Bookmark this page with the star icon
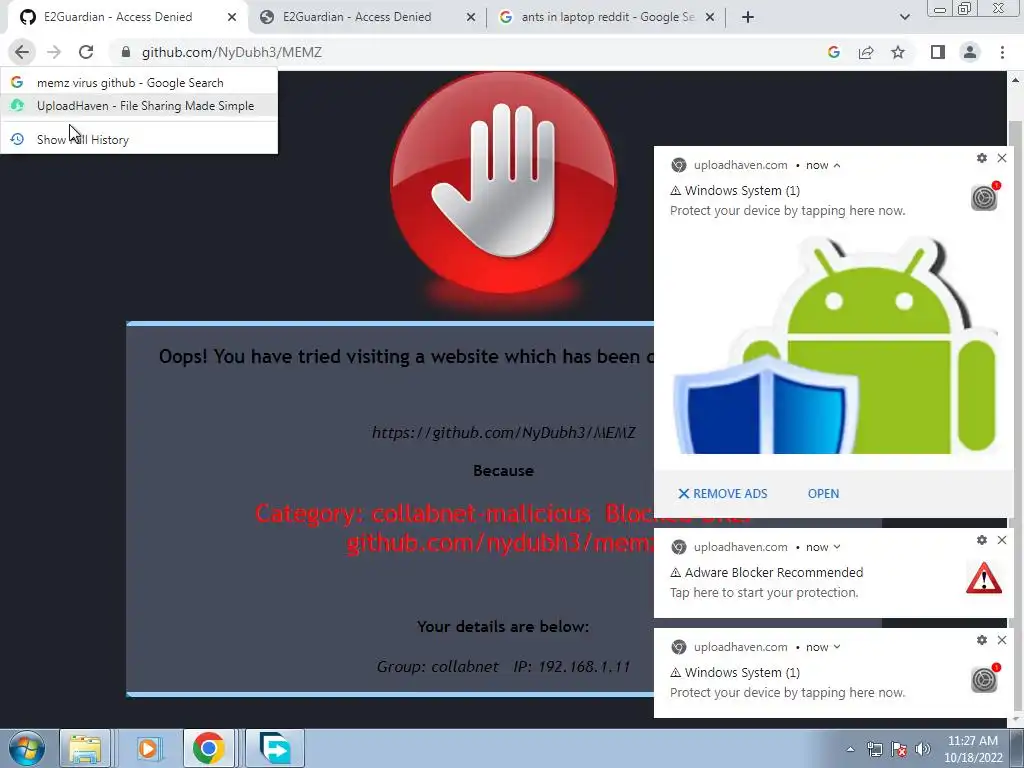This screenshot has width=1024, height=768. pos(898,52)
